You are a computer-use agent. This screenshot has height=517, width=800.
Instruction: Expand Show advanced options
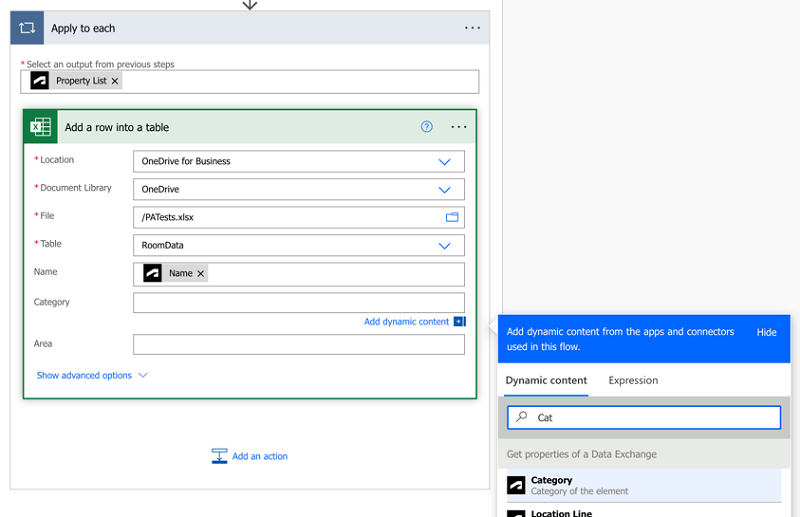tap(92, 375)
